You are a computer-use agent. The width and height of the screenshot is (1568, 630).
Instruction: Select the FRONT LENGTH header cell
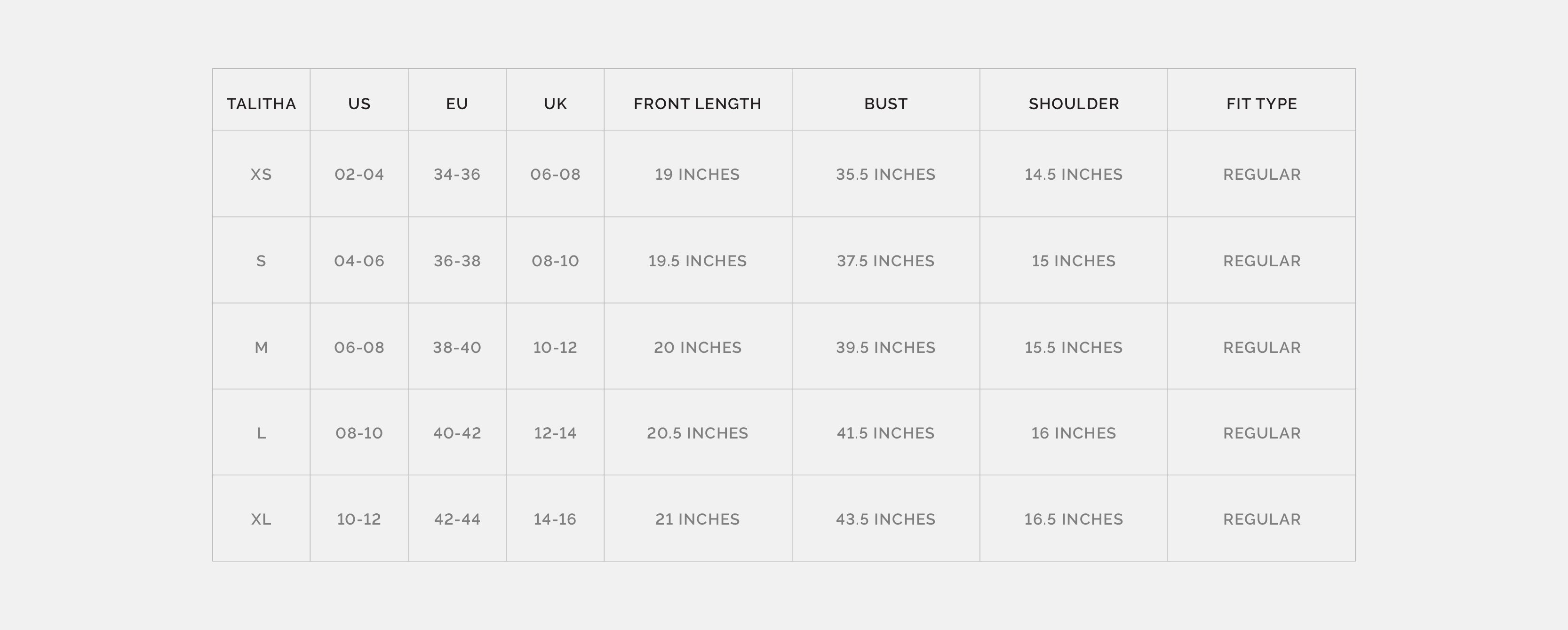click(698, 104)
